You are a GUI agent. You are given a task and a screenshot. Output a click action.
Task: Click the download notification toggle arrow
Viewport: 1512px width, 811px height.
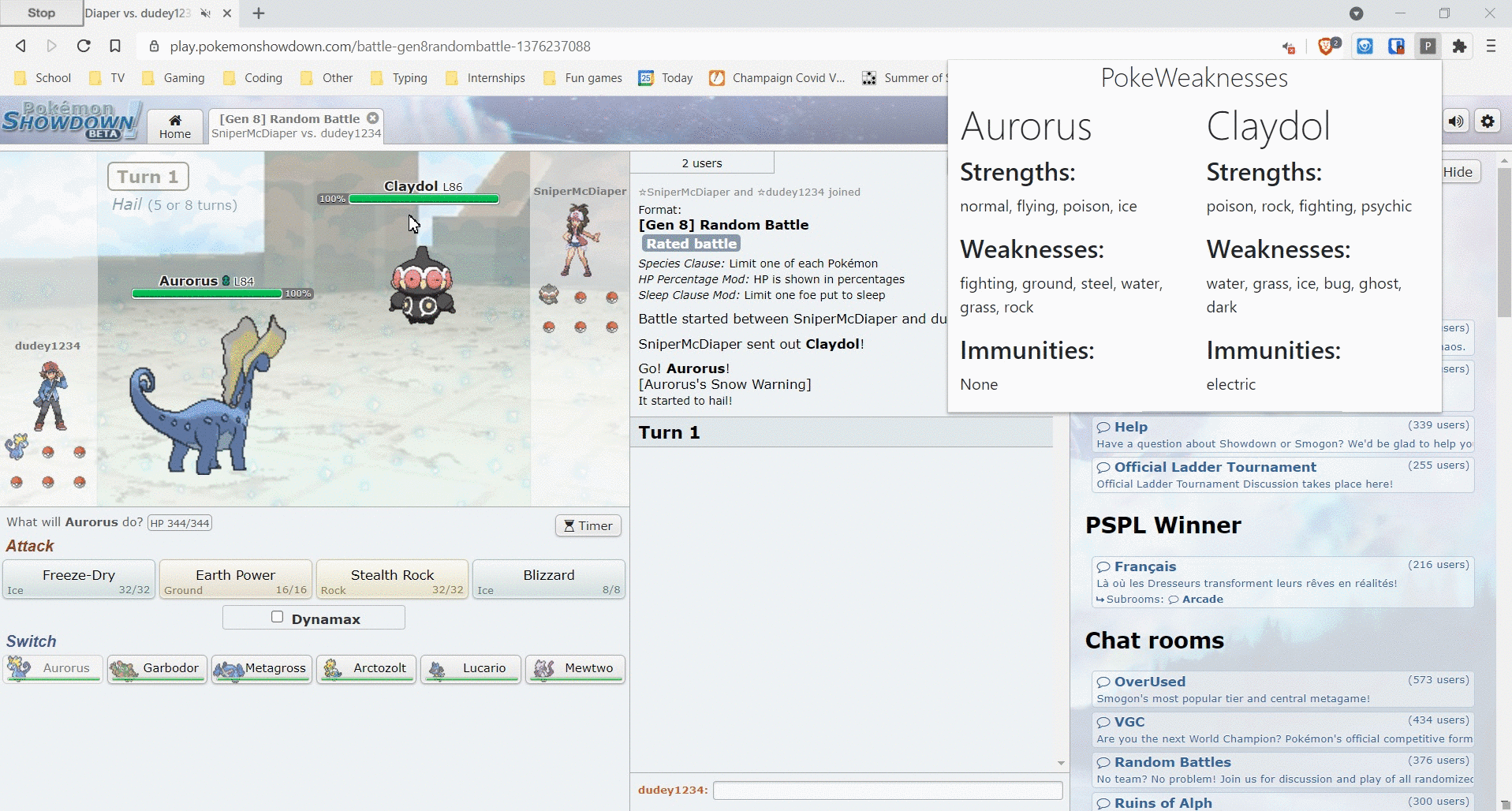1357,13
